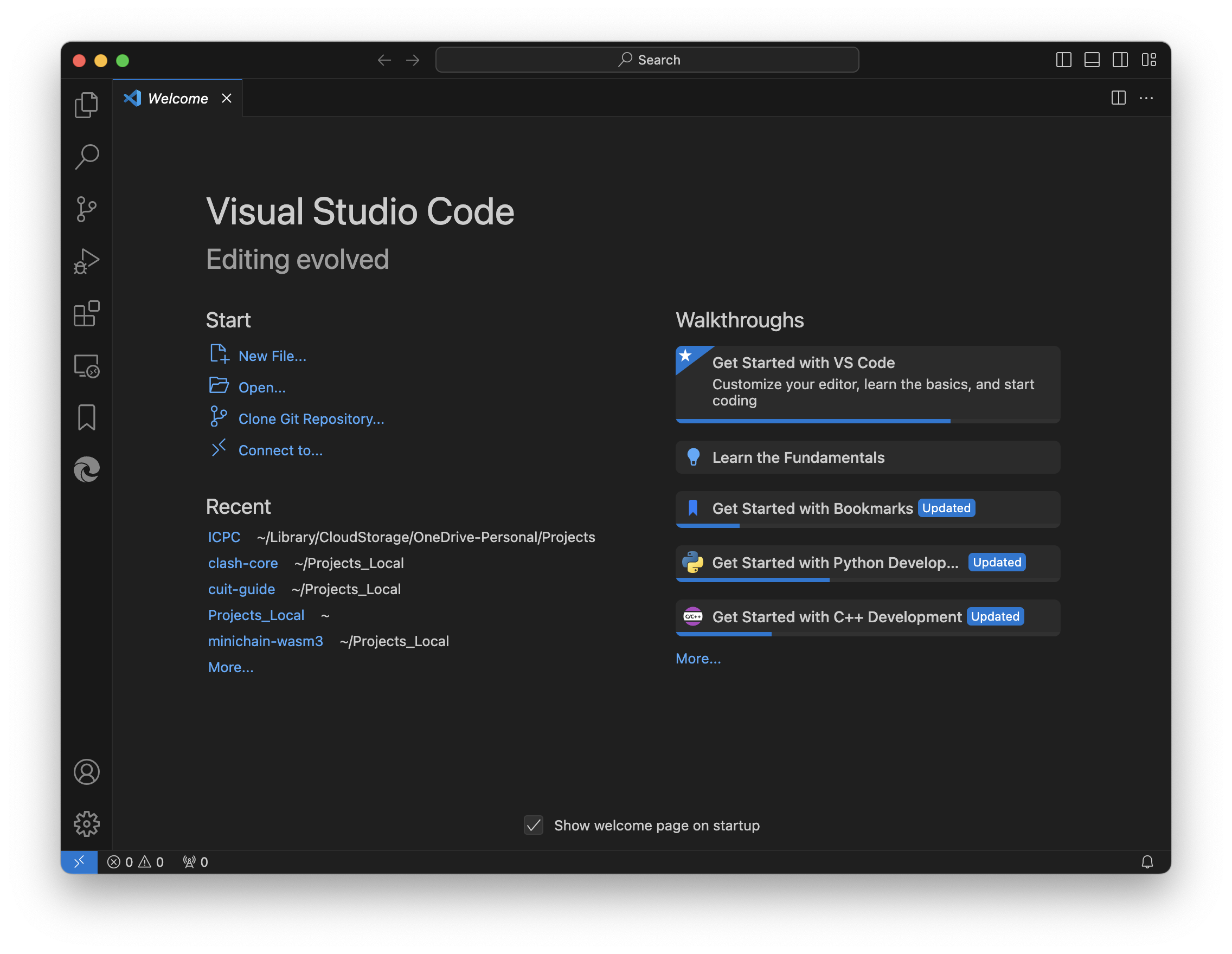Viewport: 1232px width, 954px height.
Task: Open Get Started with Python Development walkthrough
Action: click(x=835, y=563)
